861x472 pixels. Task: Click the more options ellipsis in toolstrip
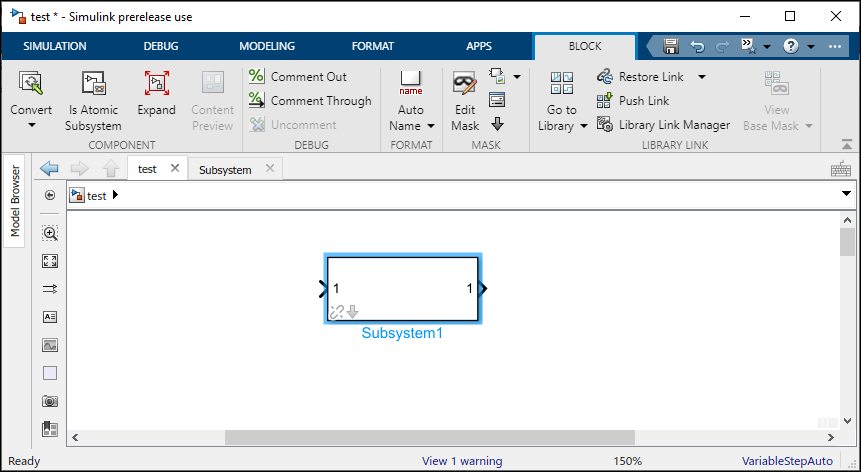tap(835, 47)
